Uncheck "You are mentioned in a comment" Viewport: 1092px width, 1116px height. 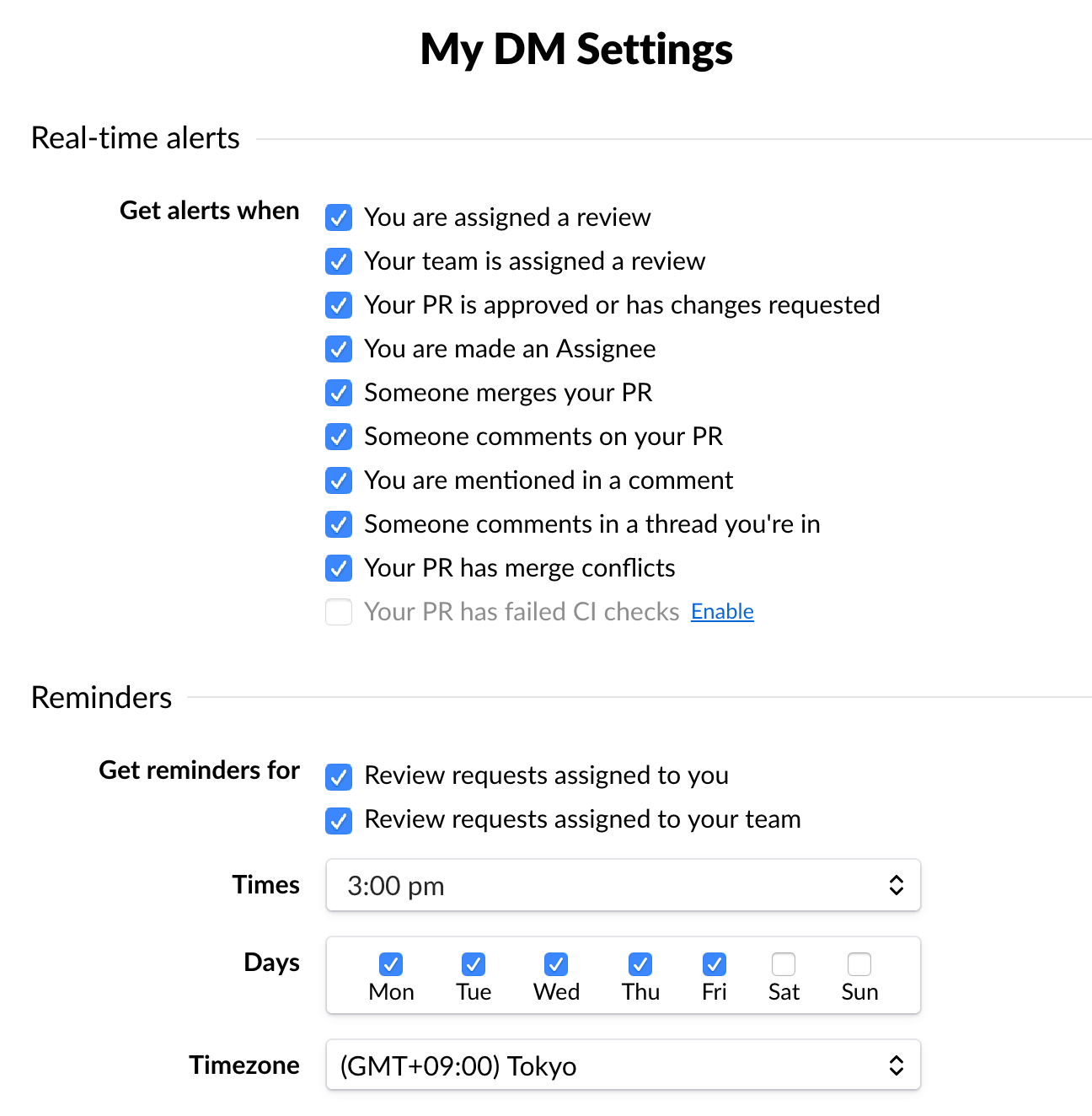pyautogui.click(x=339, y=480)
